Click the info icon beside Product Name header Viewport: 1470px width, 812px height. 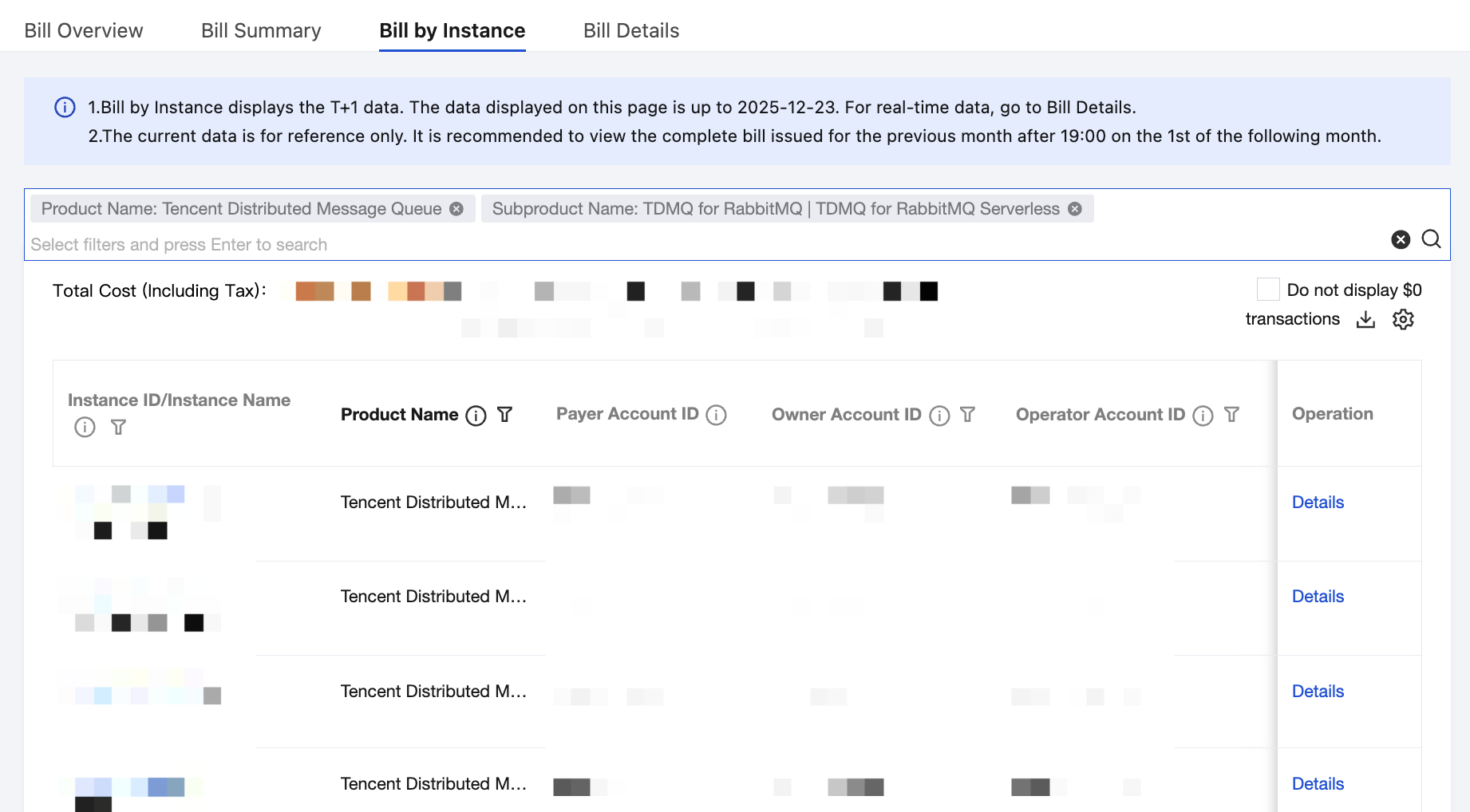476,416
